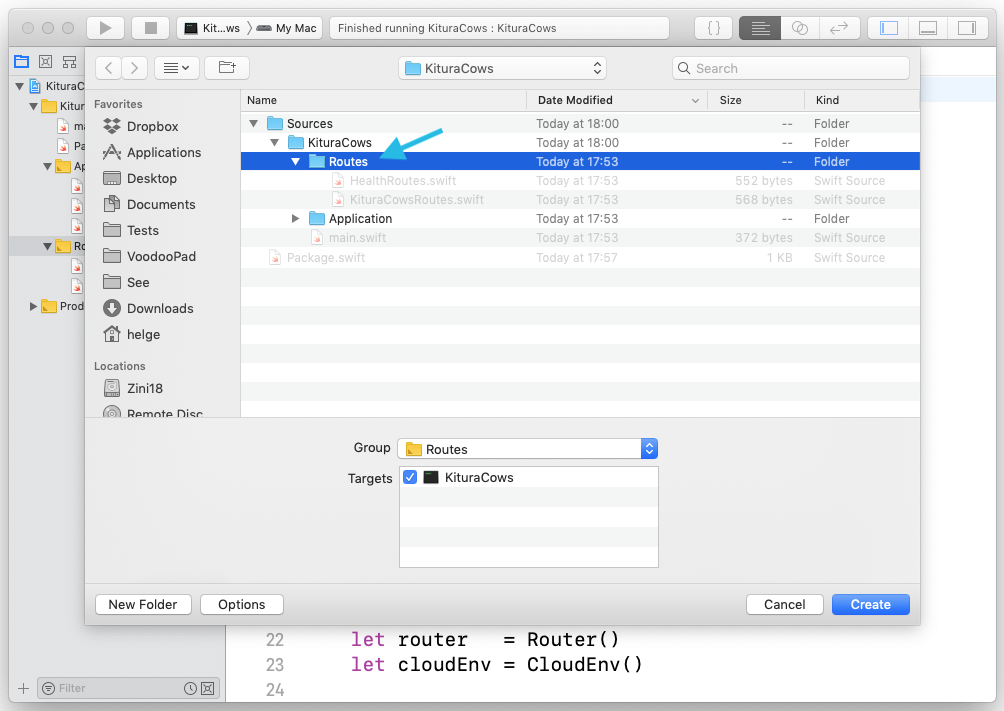Stop the running scheme

click(x=150, y=28)
